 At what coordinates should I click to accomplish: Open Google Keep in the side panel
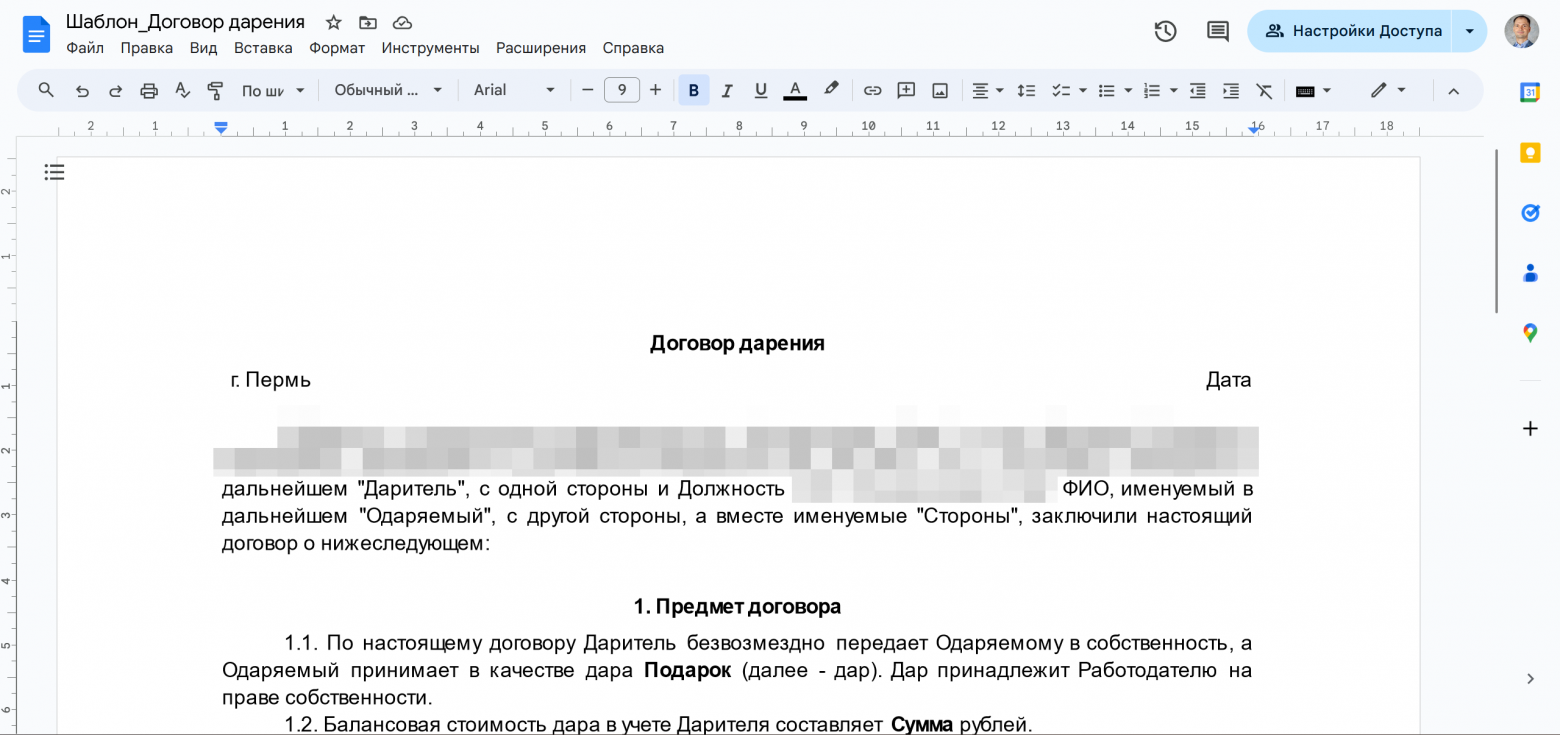pyautogui.click(x=1530, y=152)
